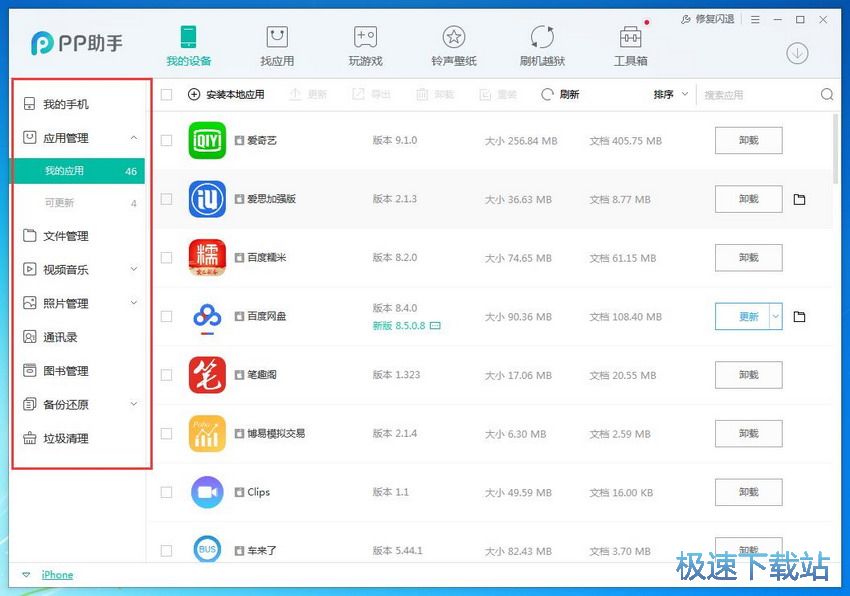Click the 修复闪退 repair crash link

[707, 20]
